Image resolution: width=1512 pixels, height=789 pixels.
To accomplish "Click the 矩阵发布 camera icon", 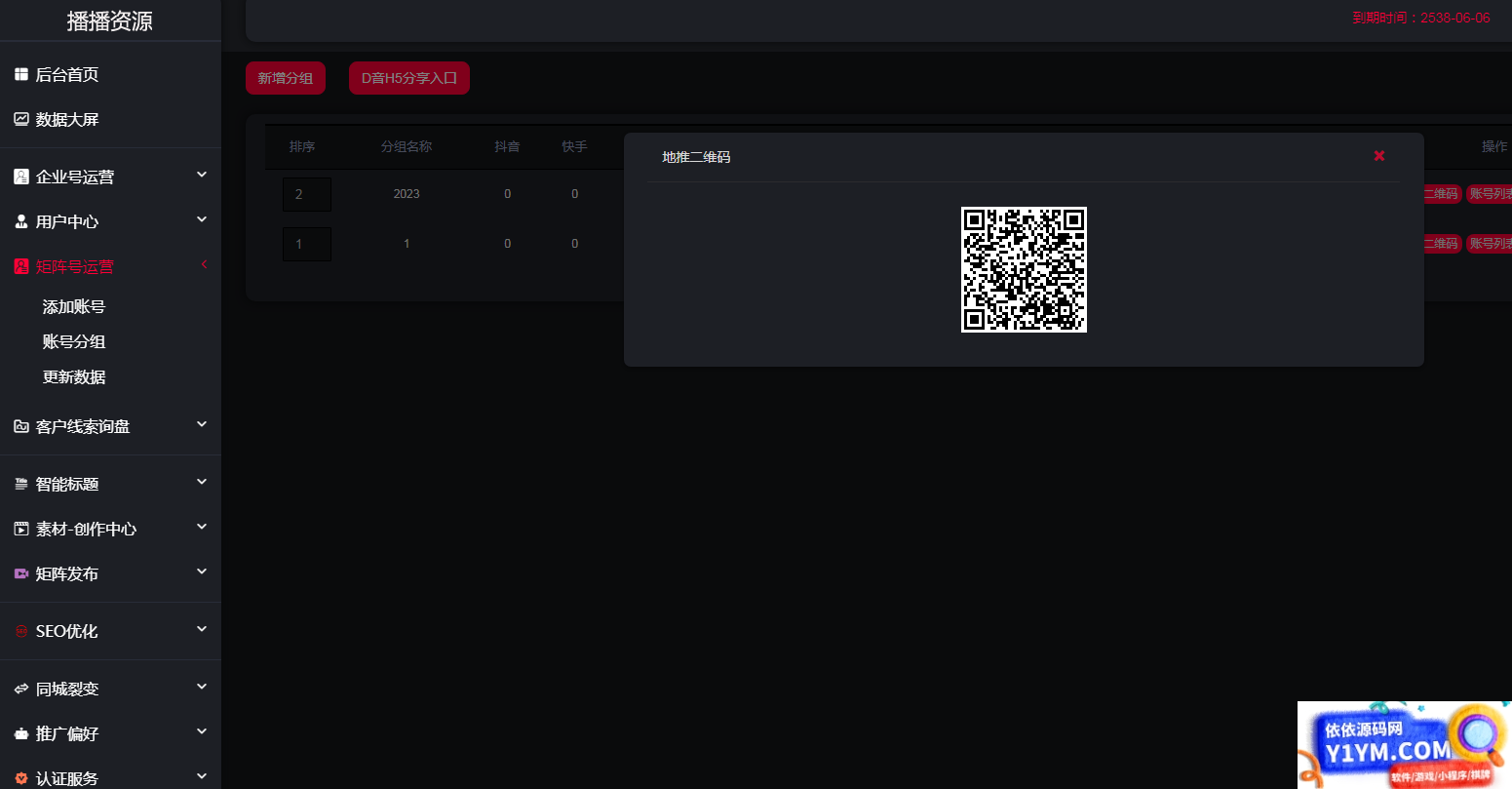I will coord(21,573).
